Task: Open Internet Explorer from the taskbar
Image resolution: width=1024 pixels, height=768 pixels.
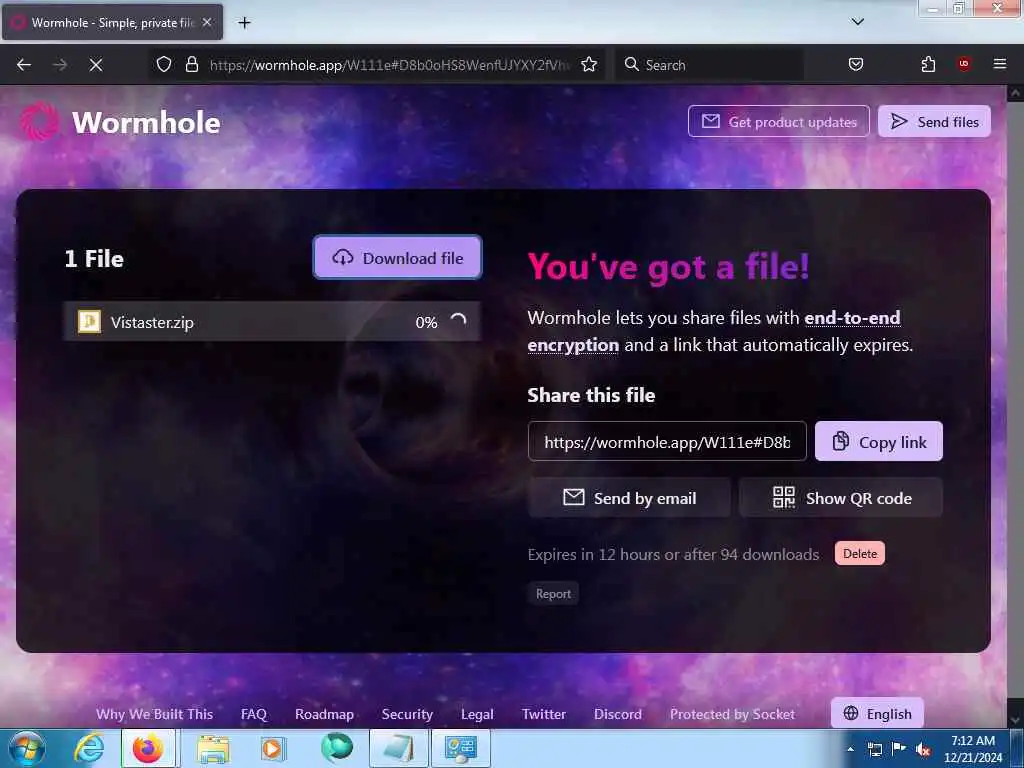Action: click(89, 748)
